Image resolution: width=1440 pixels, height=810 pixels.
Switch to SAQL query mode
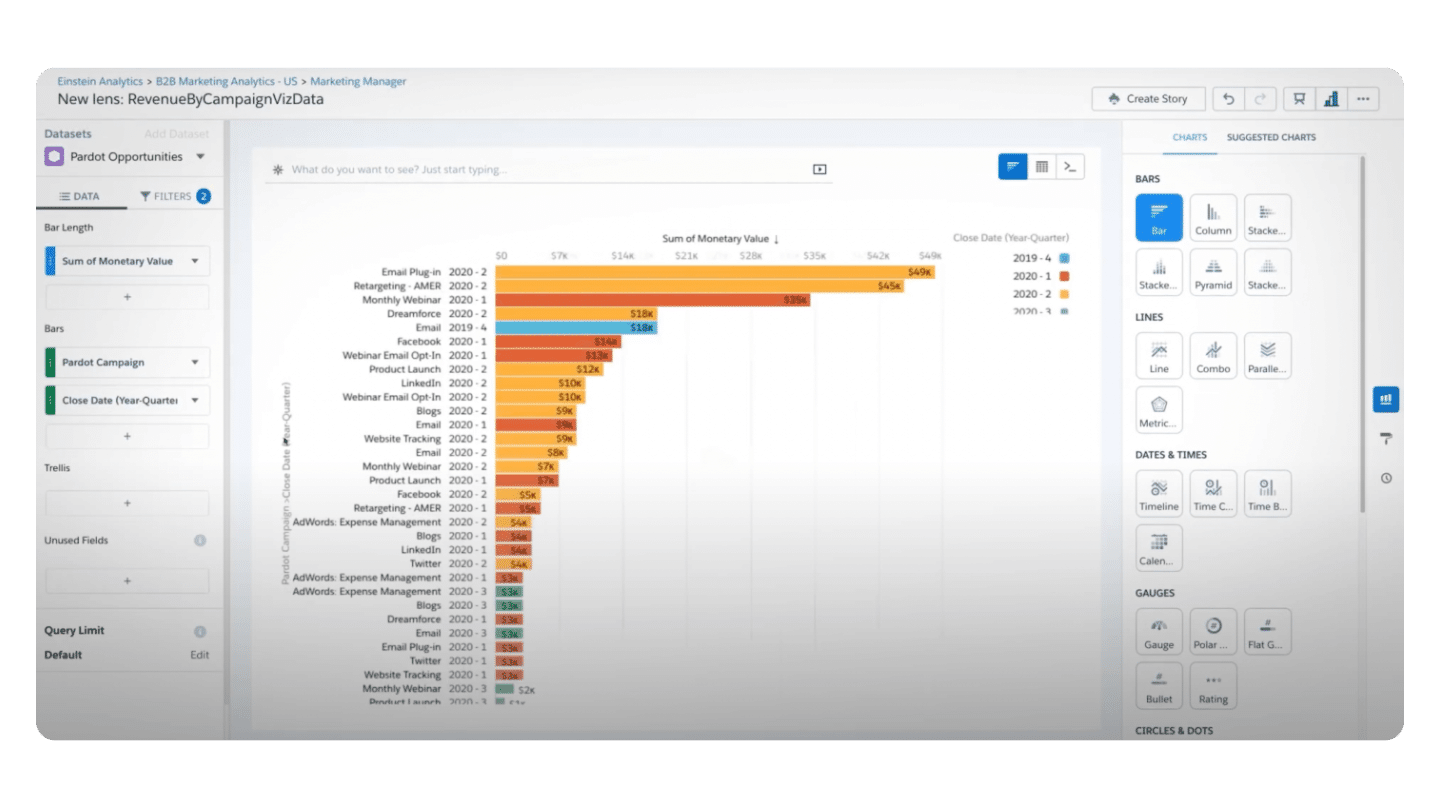coord(1070,167)
